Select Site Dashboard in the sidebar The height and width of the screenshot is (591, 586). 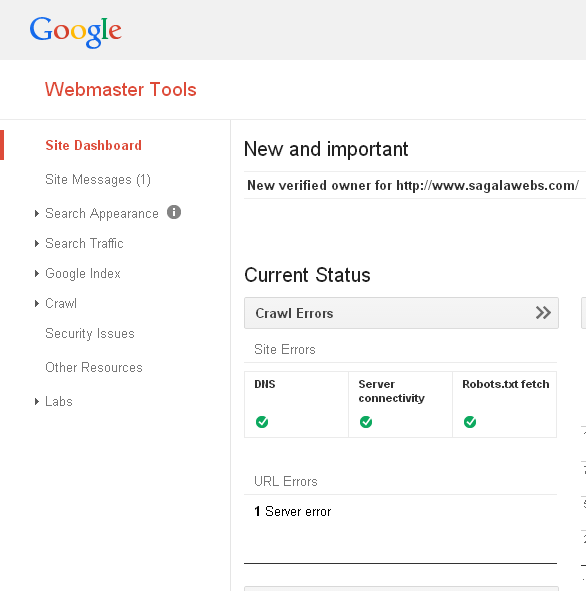(93, 145)
